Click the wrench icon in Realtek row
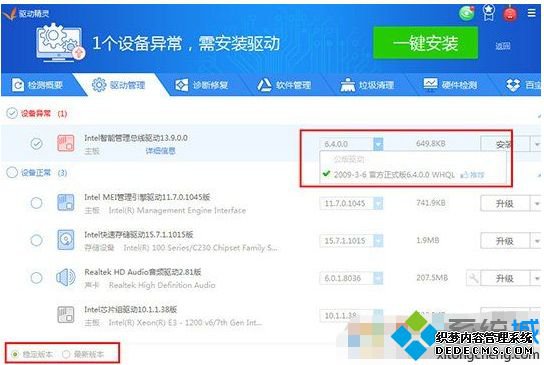This screenshot has height=365, width=544. (473, 278)
